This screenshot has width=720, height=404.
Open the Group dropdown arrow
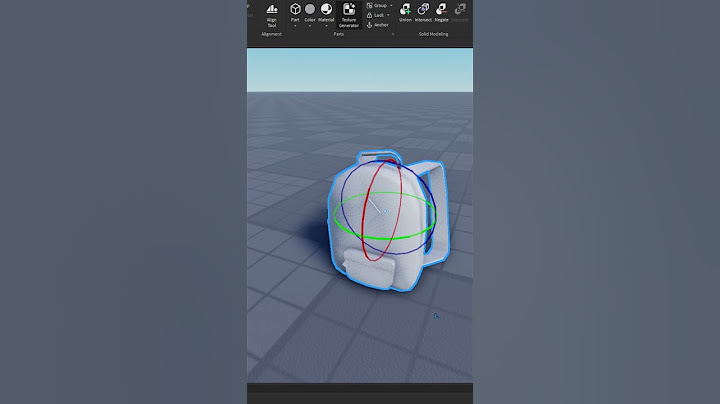tap(391, 6)
